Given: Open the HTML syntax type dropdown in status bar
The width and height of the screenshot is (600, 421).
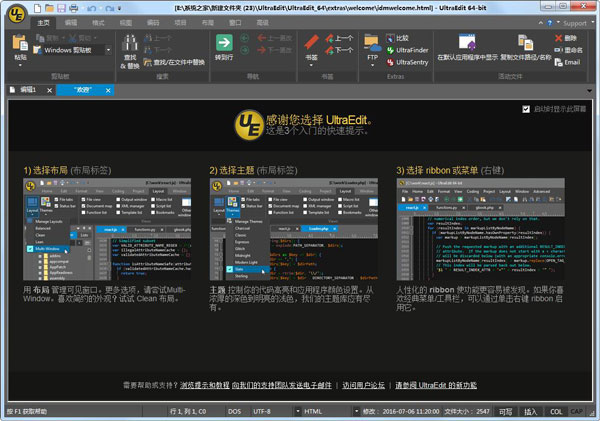Looking at the screenshot, I should click(356, 412).
